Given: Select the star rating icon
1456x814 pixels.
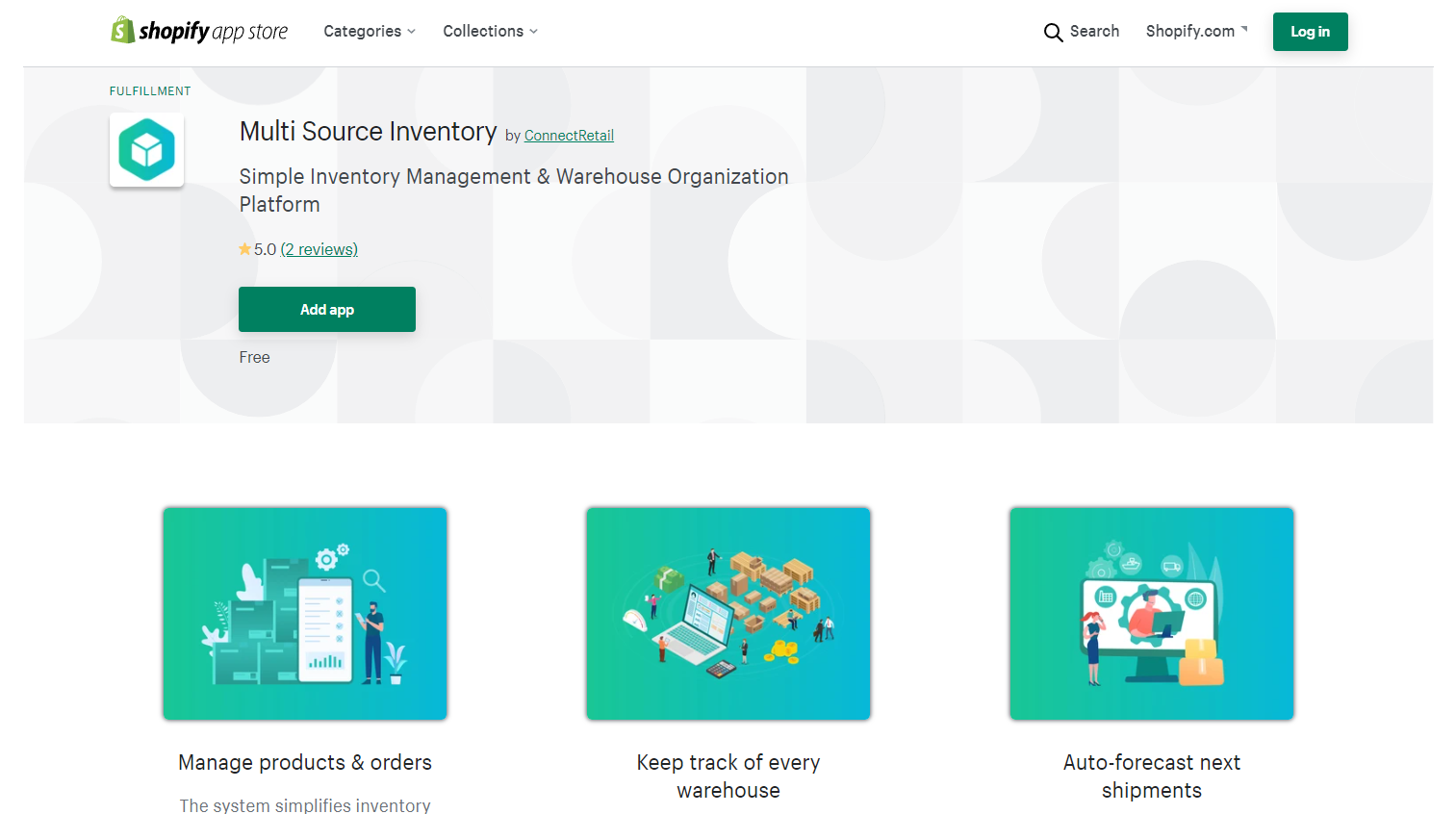Looking at the screenshot, I should click(245, 248).
